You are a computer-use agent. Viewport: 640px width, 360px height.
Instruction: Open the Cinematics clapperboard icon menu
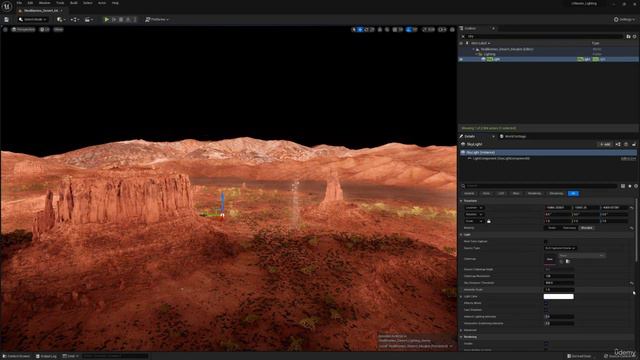pos(88,20)
